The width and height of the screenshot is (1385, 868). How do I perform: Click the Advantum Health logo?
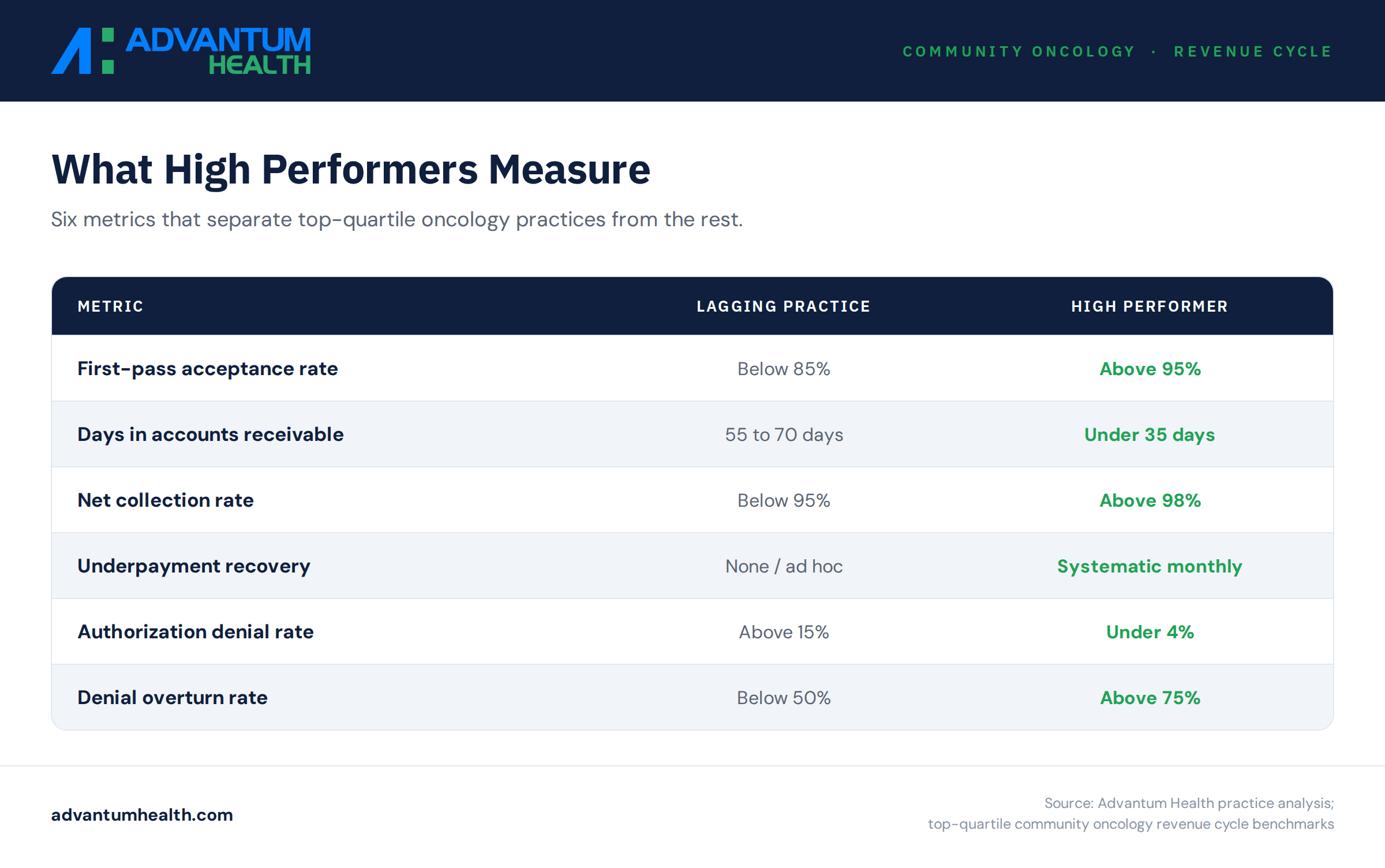(x=181, y=51)
